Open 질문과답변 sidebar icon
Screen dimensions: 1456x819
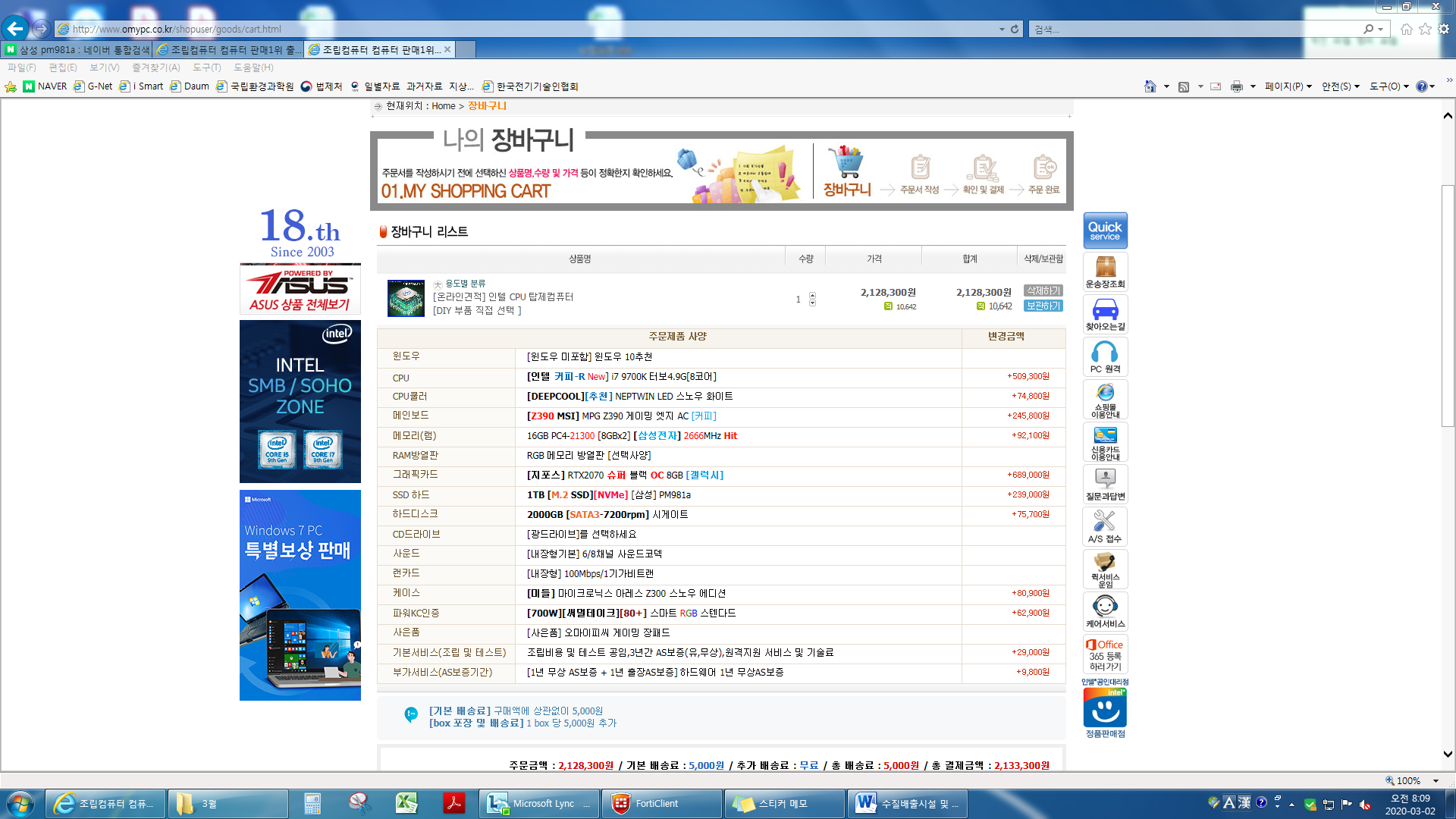point(1105,485)
